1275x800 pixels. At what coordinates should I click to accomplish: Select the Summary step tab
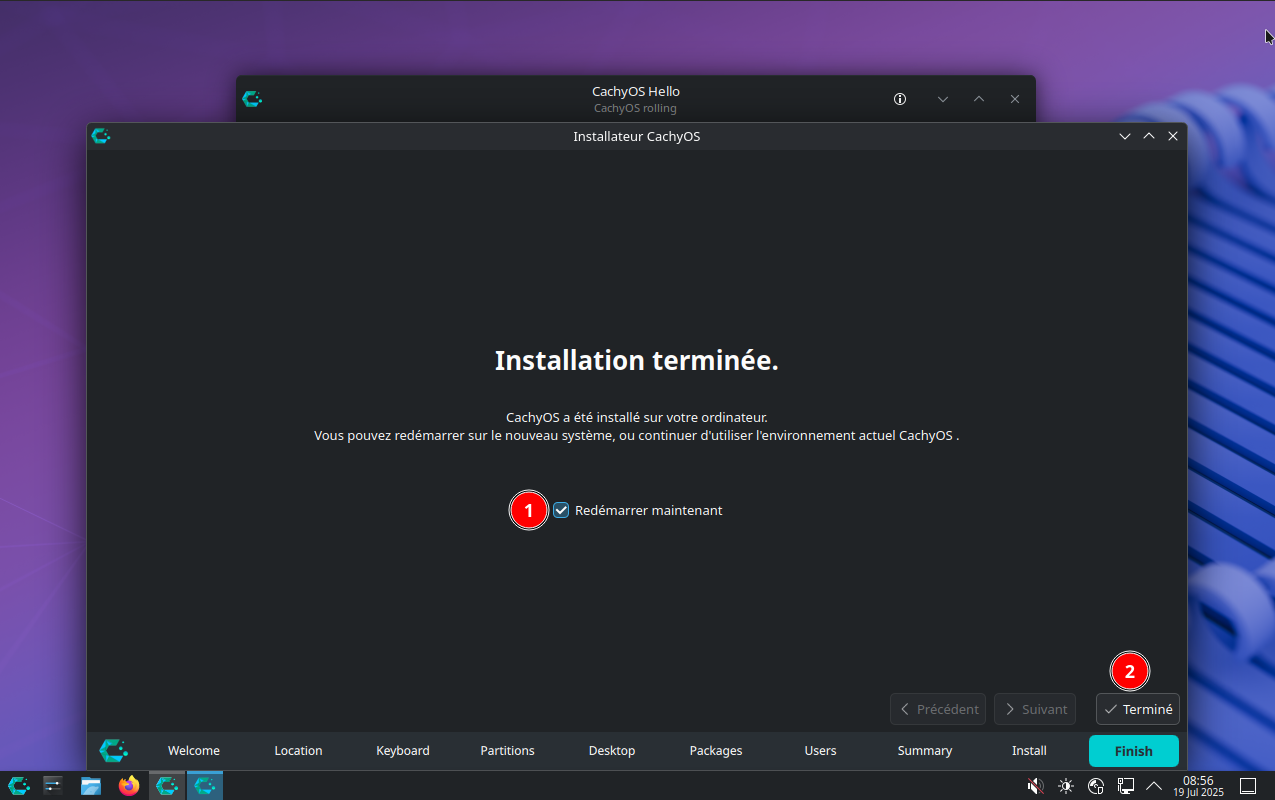click(924, 751)
